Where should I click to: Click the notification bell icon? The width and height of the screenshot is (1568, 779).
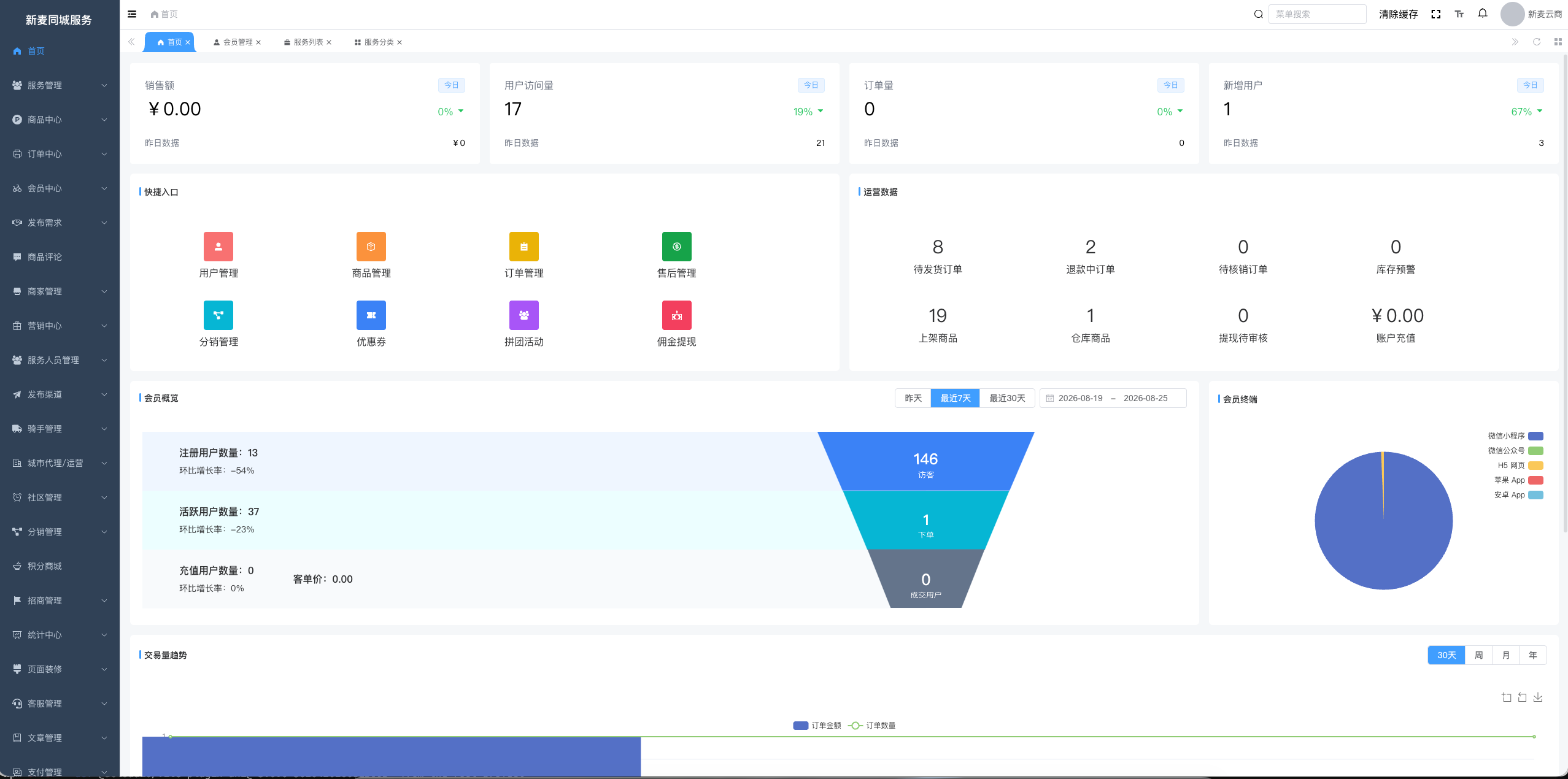(1483, 13)
